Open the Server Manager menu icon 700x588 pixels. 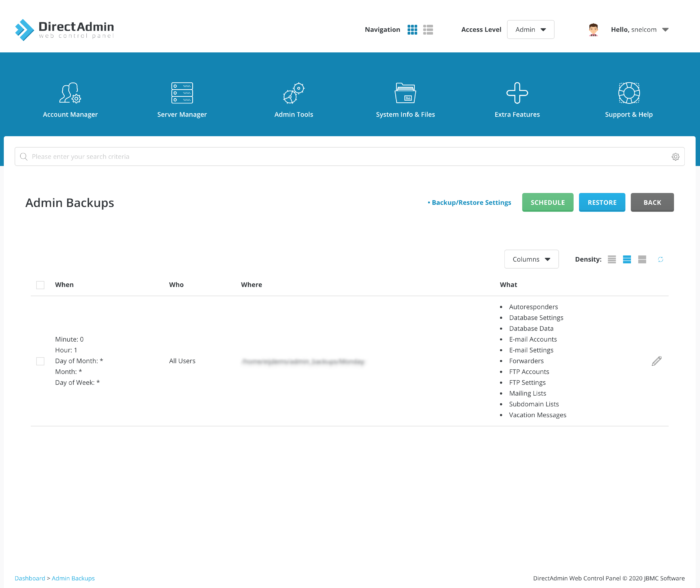click(x=182, y=93)
